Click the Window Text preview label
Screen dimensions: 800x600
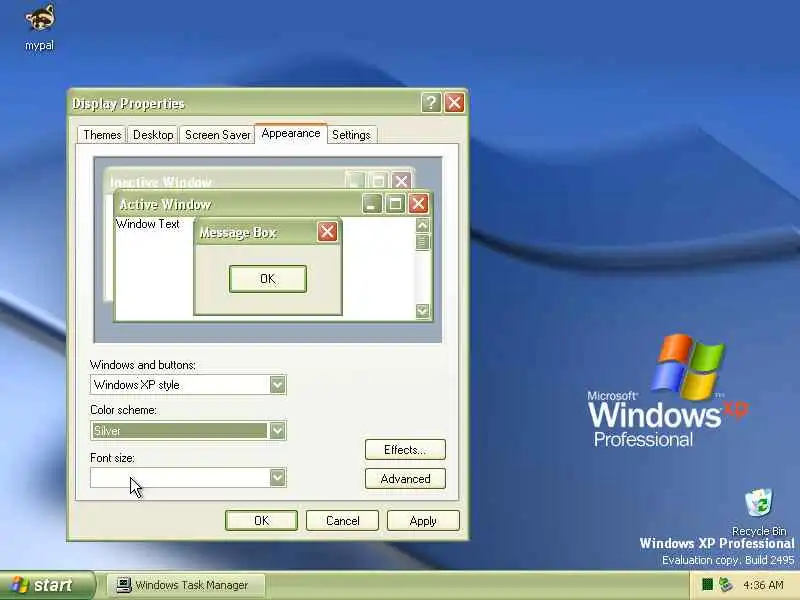pos(147,224)
